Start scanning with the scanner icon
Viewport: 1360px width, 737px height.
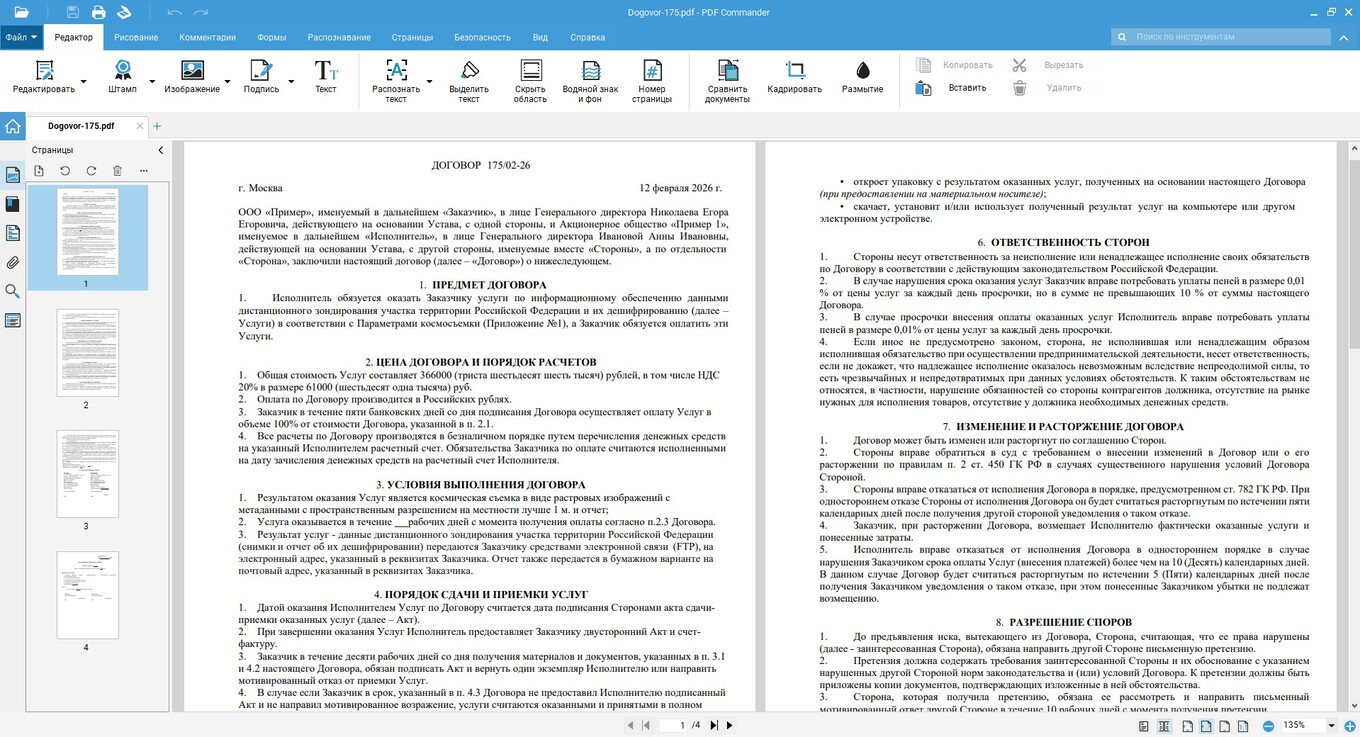[x=124, y=12]
